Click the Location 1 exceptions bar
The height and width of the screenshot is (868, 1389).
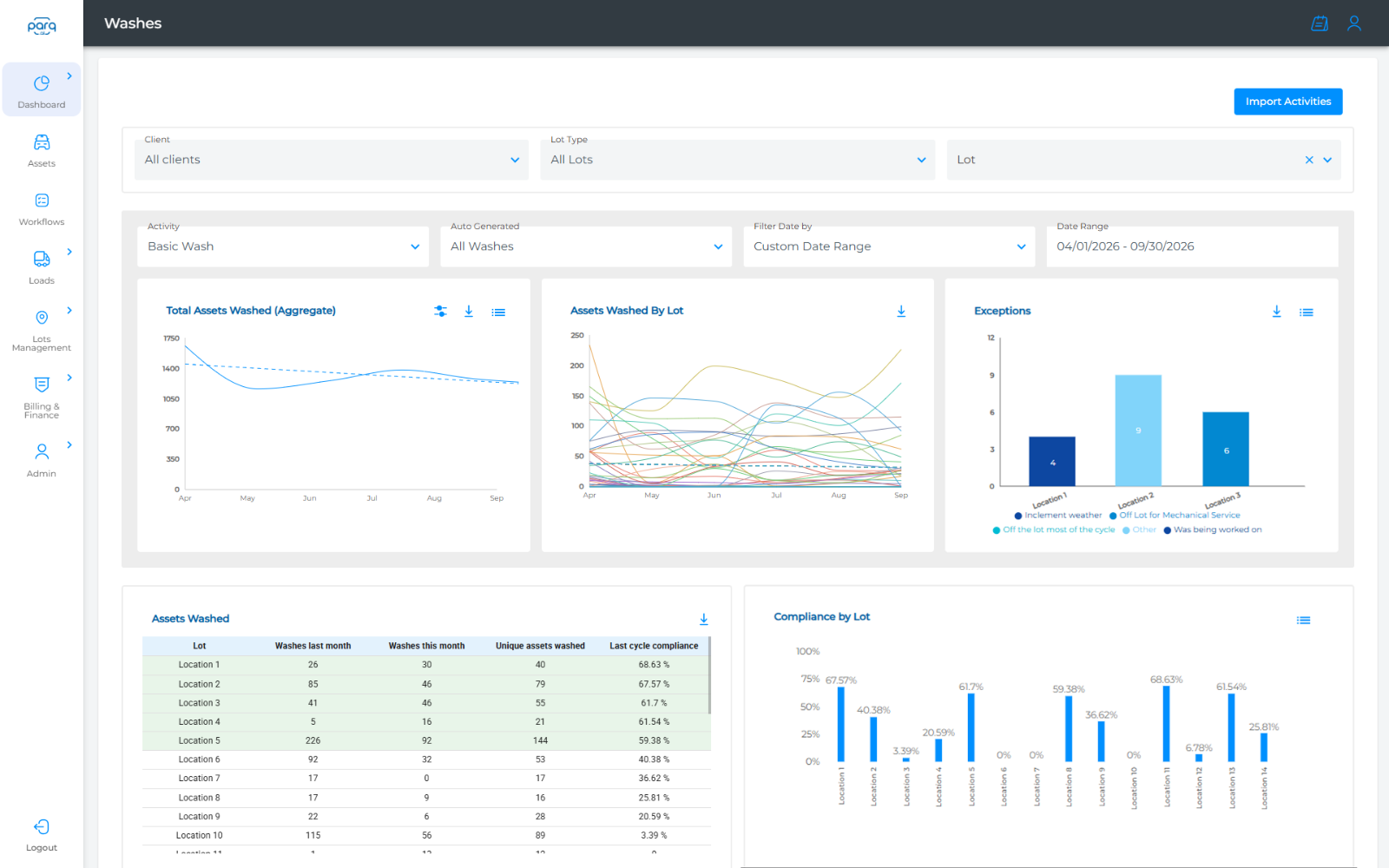(1052, 461)
